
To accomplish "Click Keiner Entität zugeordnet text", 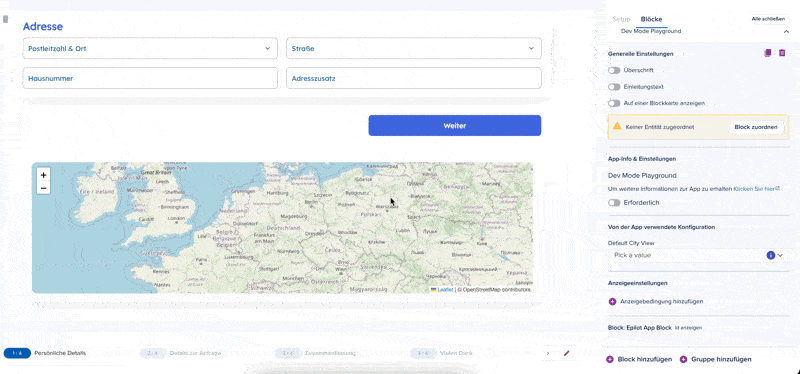I will coord(660,127).
